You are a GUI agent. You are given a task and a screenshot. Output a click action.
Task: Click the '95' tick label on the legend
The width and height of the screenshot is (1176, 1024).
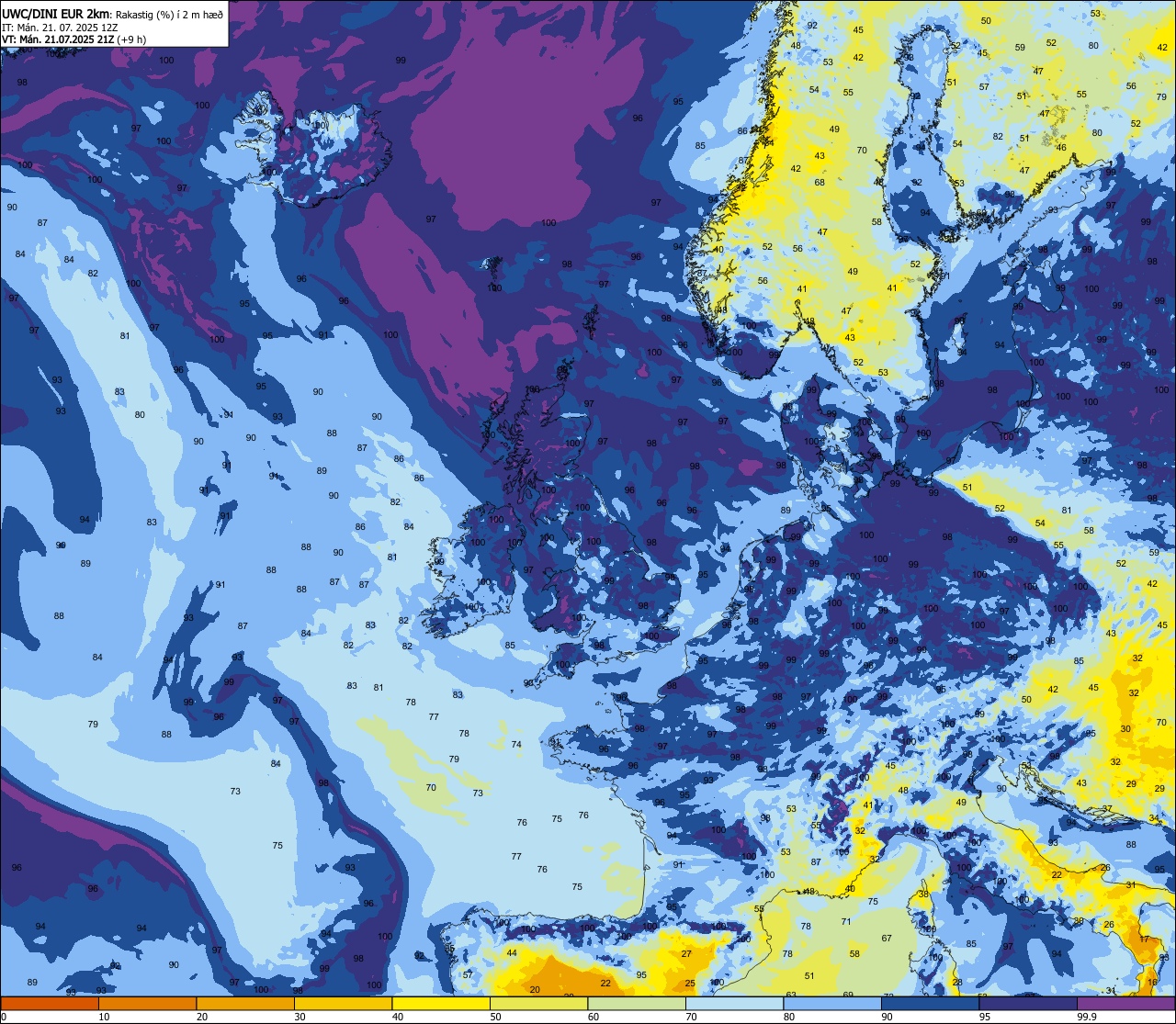click(x=985, y=1017)
